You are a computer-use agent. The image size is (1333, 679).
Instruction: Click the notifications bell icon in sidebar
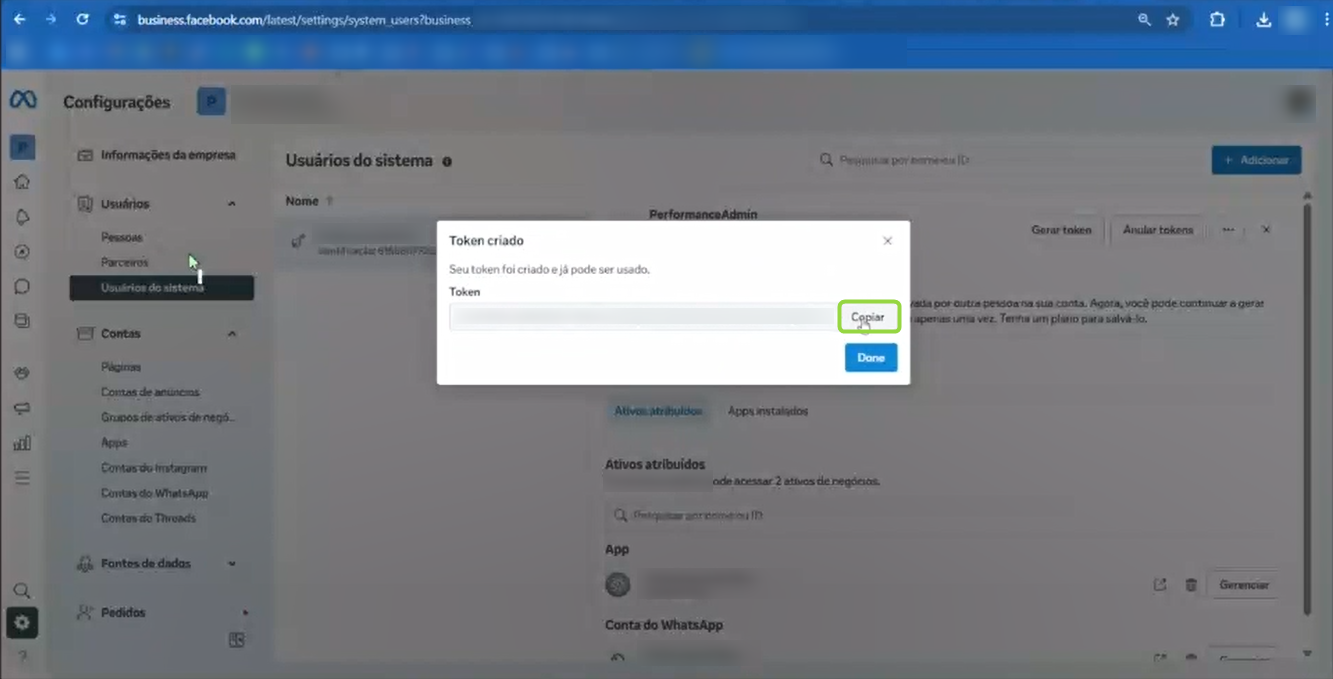point(22,217)
